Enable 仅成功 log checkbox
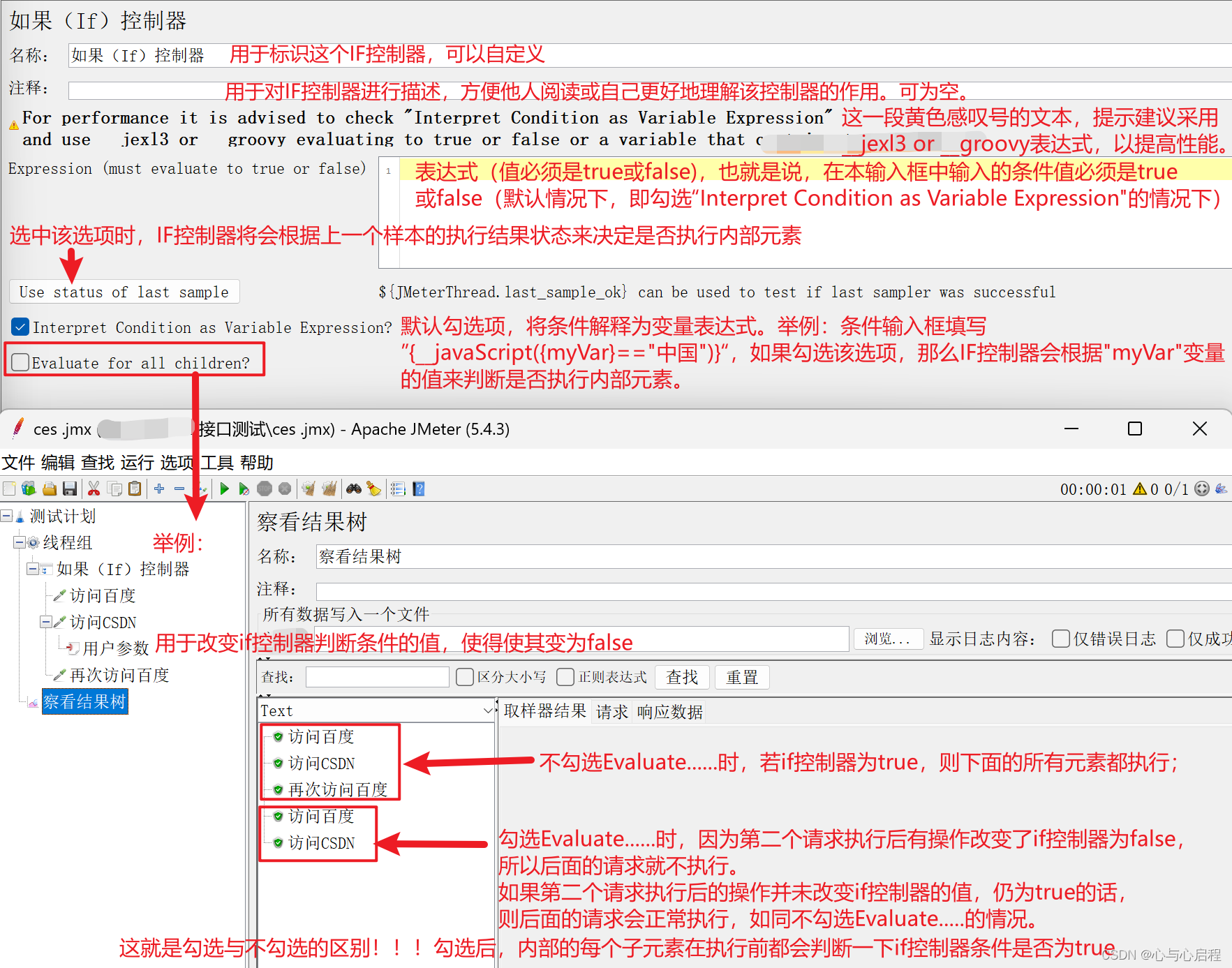The image size is (1232, 968). click(x=1175, y=639)
